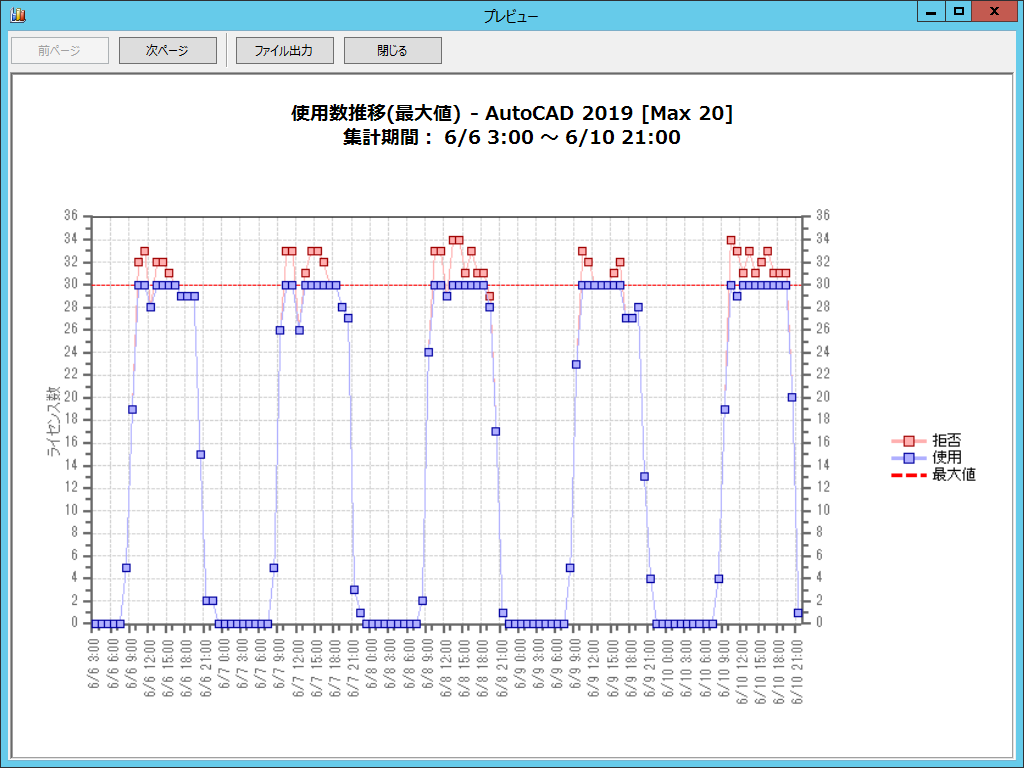This screenshot has height=768, width=1024.
Task: Maximize the プレビュー window
Action: (x=959, y=12)
